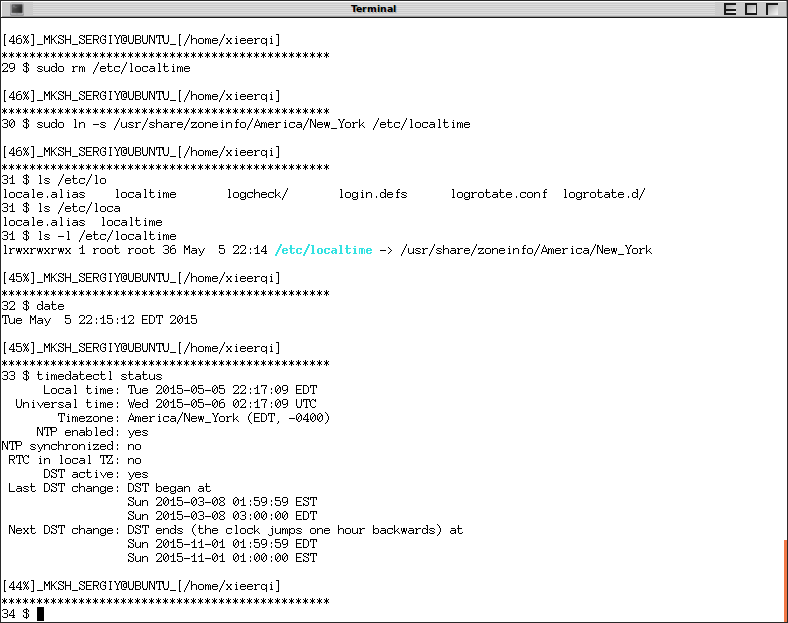
Task: Click the 'DST active: yes' row
Action: pyautogui.click(x=96, y=474)
